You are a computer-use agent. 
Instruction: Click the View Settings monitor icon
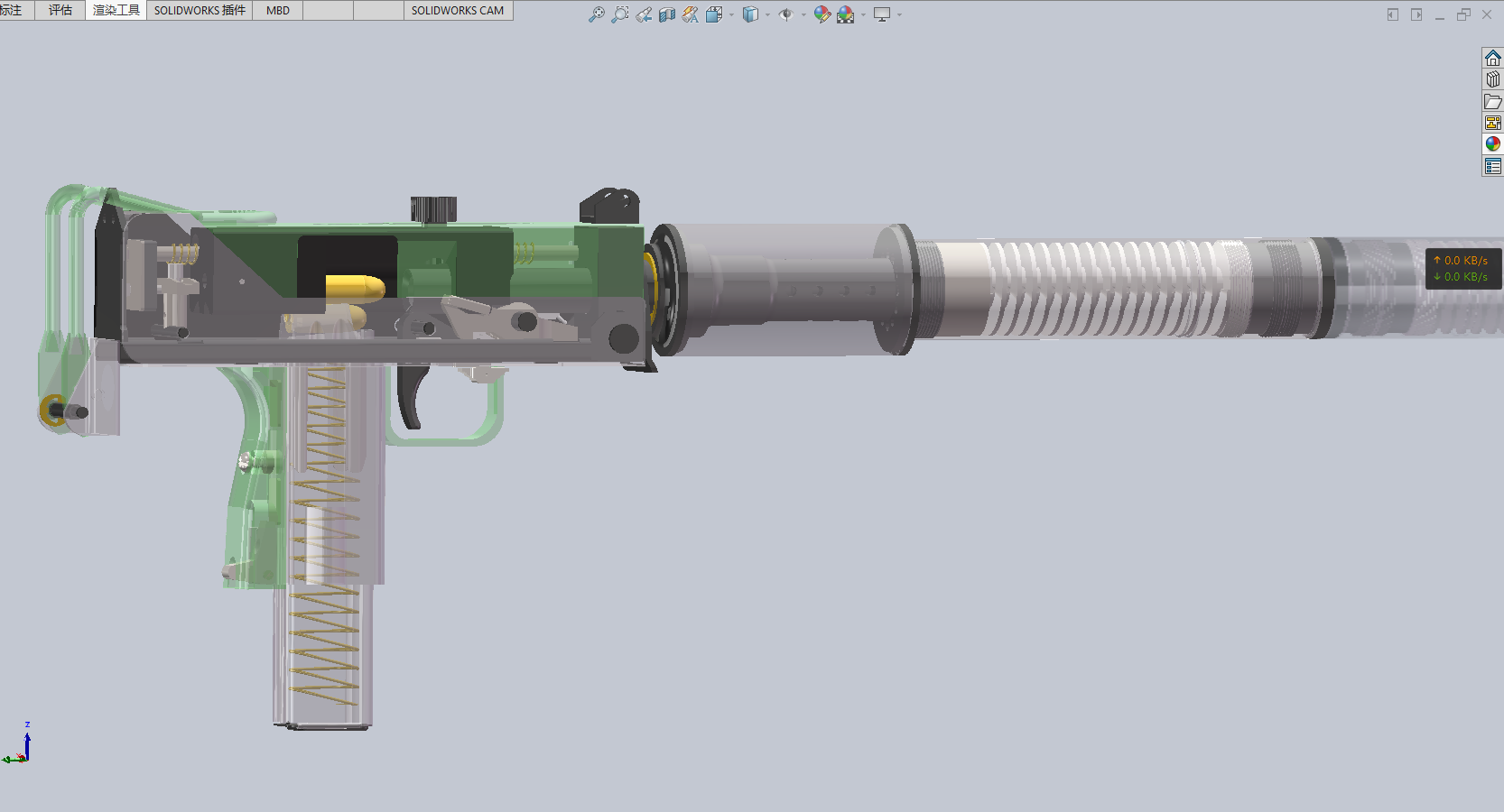click(882, 14)
